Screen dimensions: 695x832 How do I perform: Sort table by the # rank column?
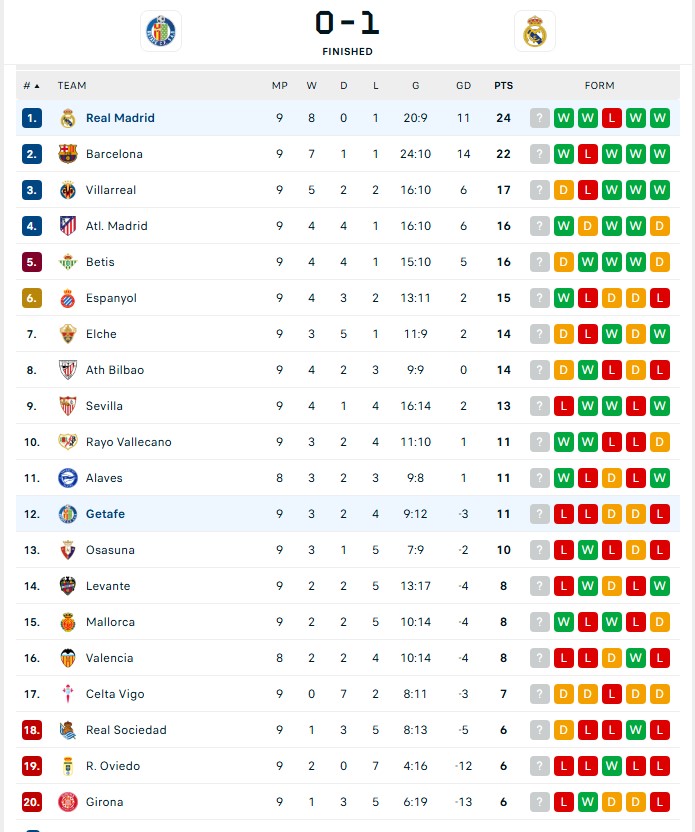[32, 86]
